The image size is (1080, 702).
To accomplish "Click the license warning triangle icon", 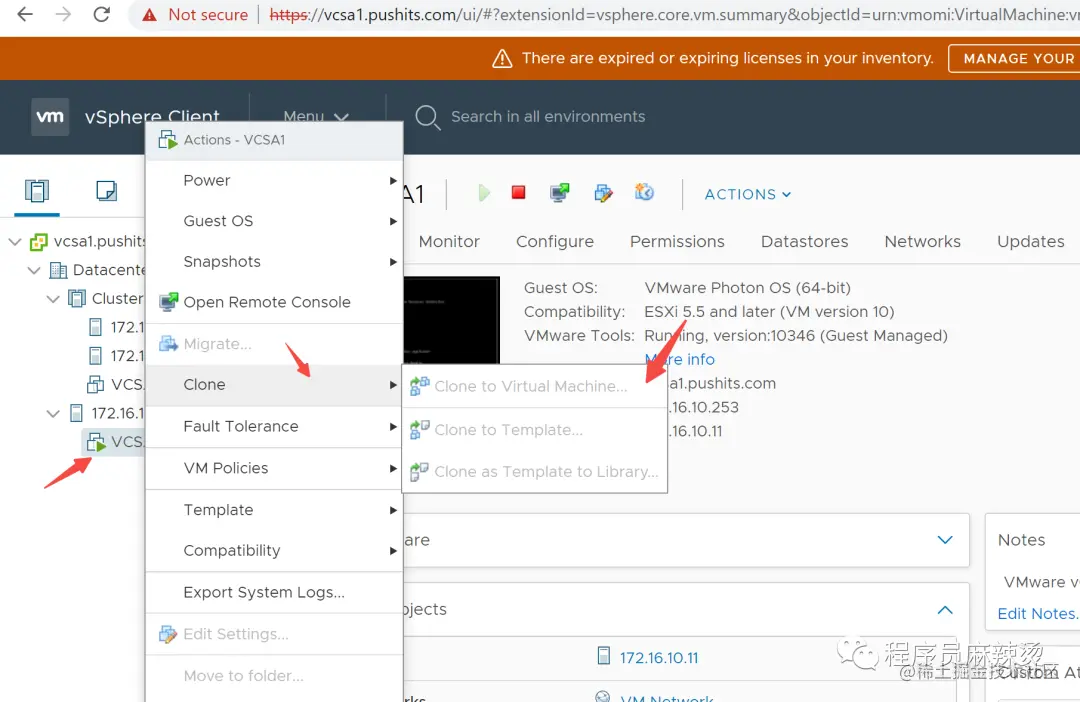I will pos(502,59).
